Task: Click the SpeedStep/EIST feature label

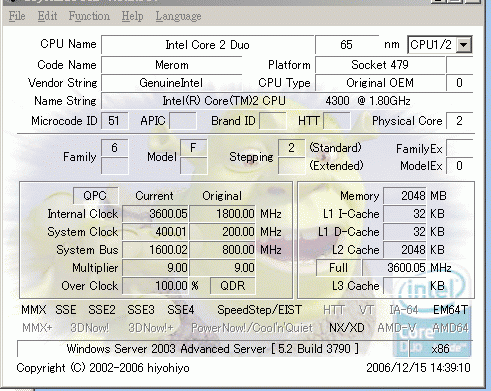Action: pyautogui.click(x=259, y=310)
